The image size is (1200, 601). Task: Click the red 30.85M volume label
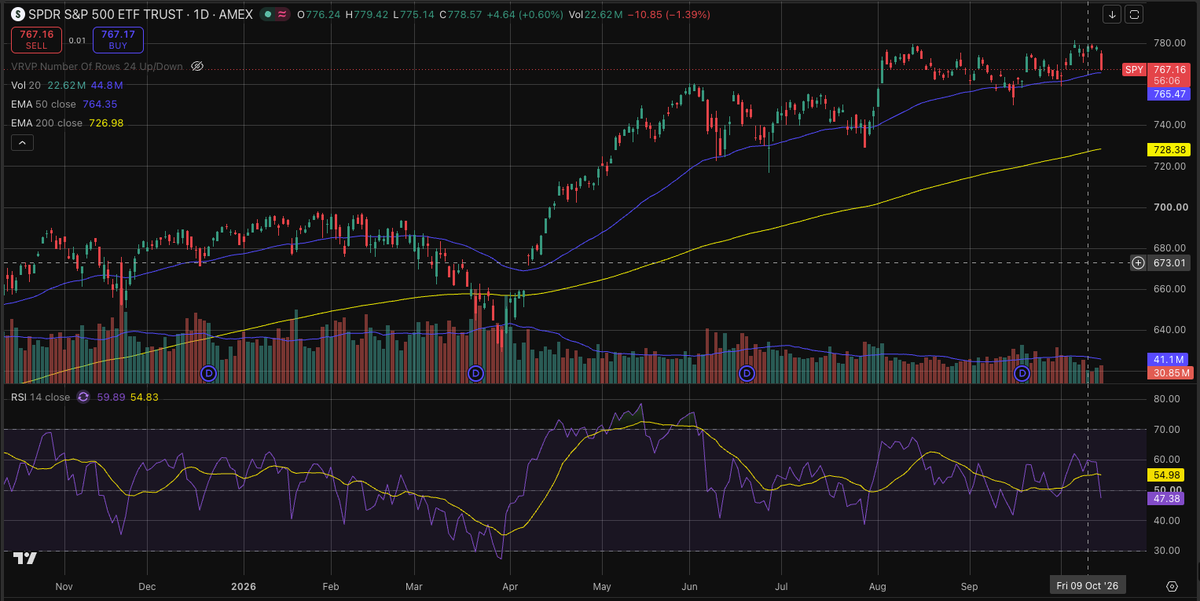click(1168, 373)
